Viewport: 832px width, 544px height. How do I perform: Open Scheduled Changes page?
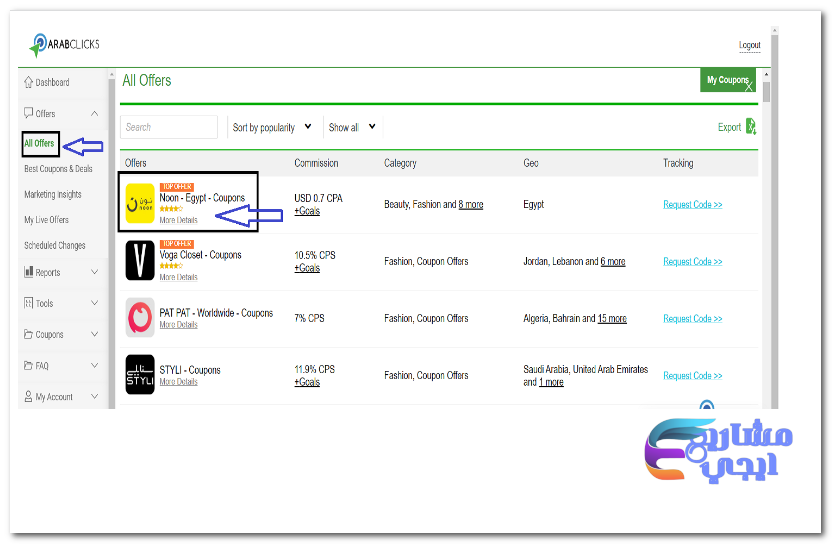(55, 245)
